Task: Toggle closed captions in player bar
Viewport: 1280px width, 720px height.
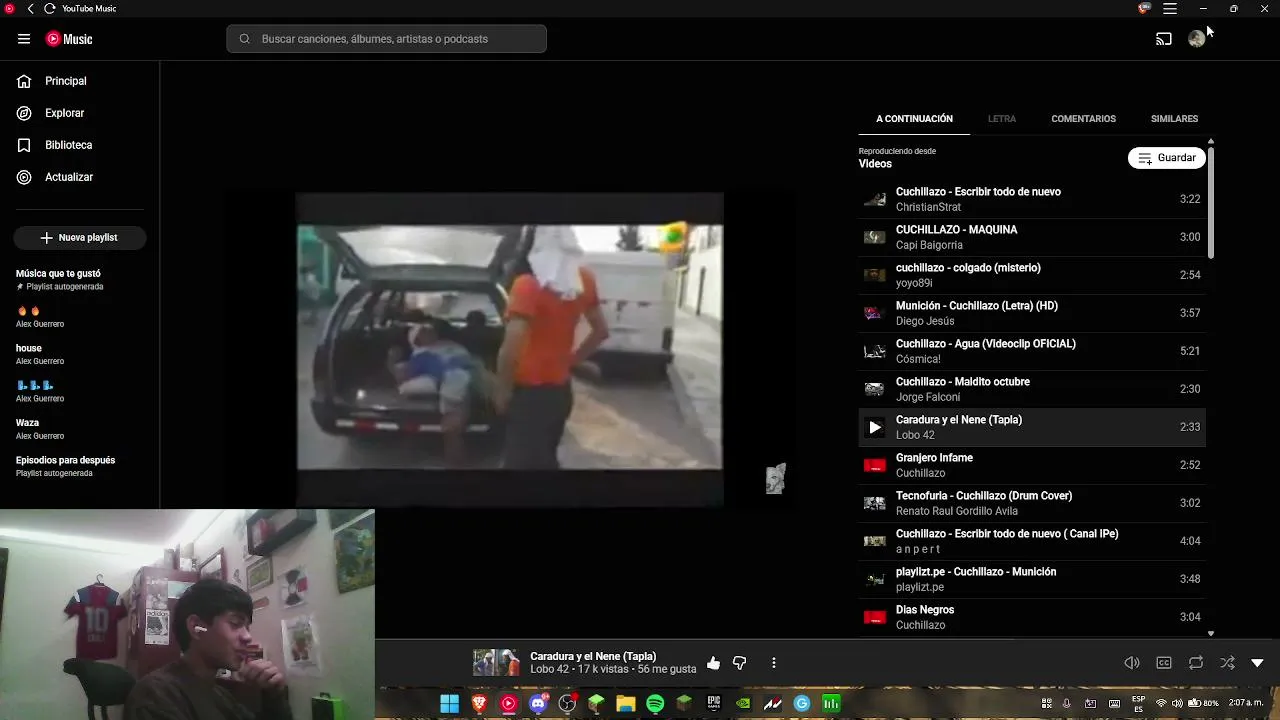Action: [1164, 663]
